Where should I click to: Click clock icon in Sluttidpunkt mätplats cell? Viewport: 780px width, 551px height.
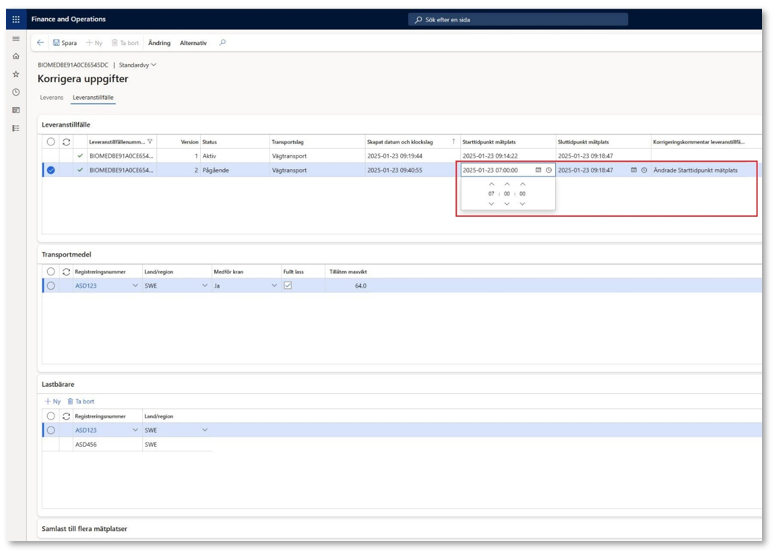click(x=644, y=170)
